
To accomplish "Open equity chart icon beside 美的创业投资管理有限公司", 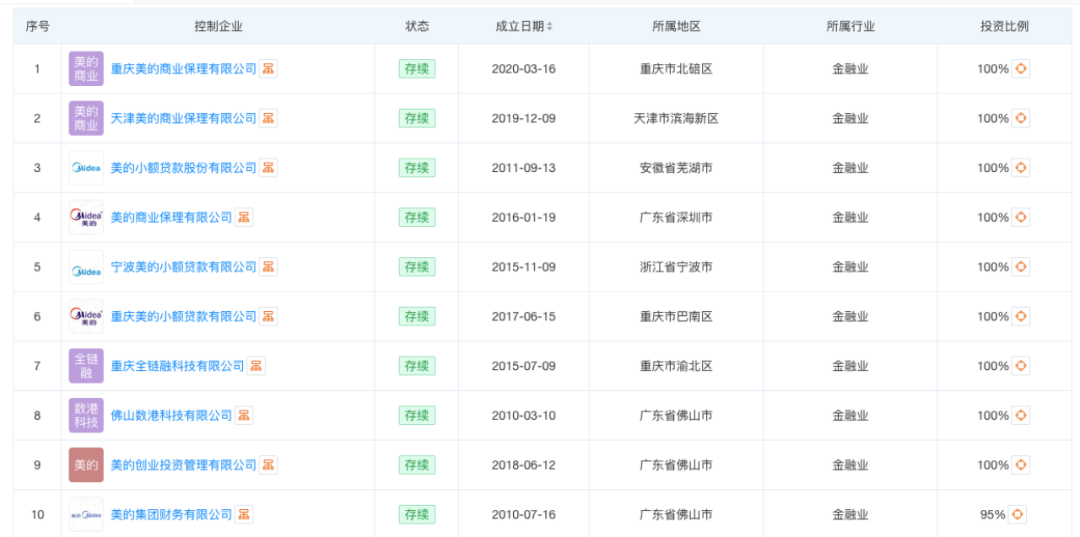I will (x=269, y=465).
